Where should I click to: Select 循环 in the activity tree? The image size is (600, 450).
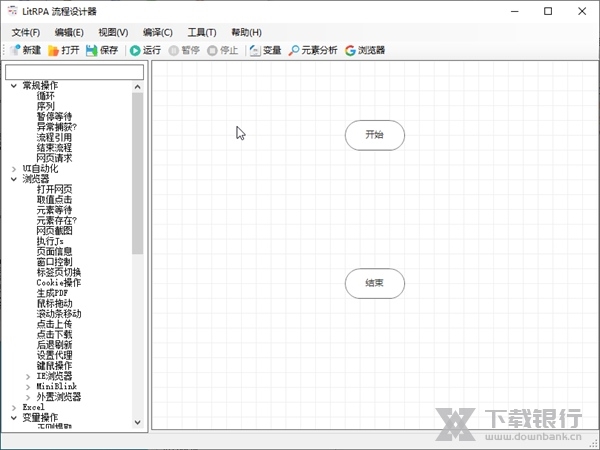[46, 96]
